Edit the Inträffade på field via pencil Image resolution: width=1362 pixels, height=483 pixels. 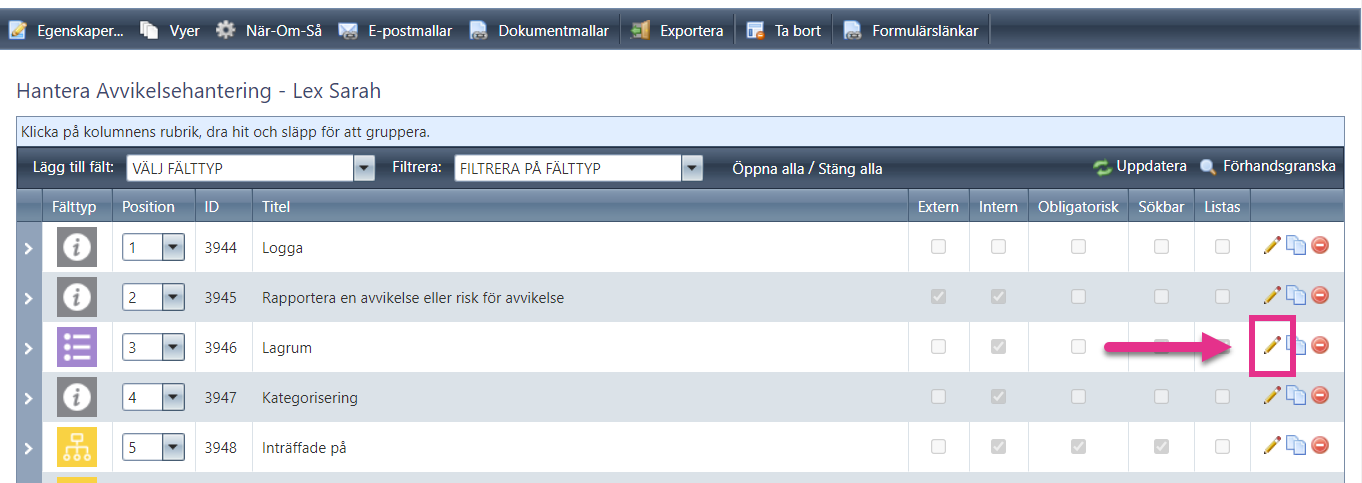tap(1272, 445)
